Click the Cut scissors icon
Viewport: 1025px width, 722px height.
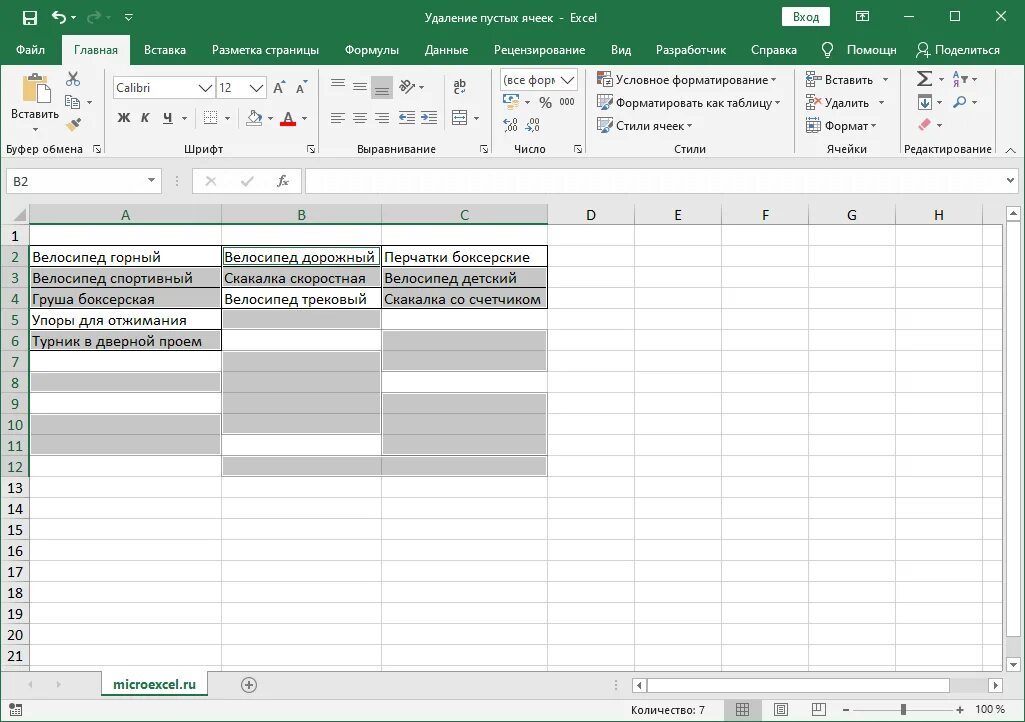[73, 80]
